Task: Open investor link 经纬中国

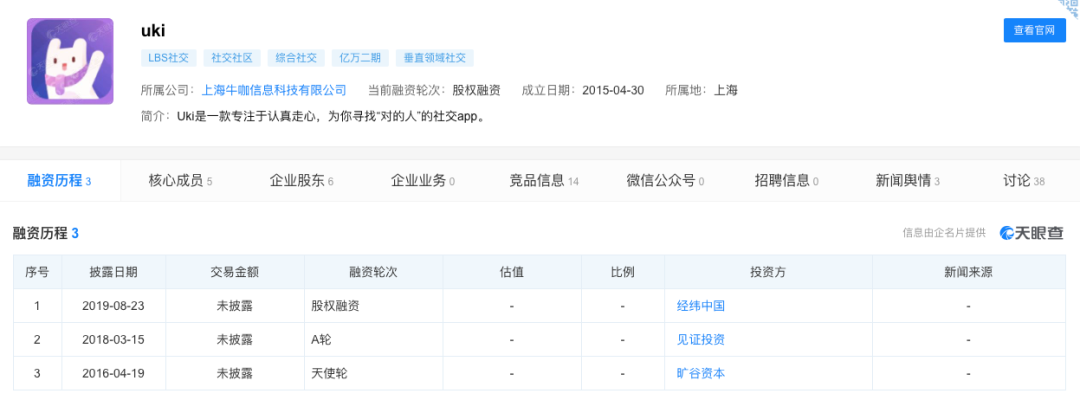Action: point(700,306)
